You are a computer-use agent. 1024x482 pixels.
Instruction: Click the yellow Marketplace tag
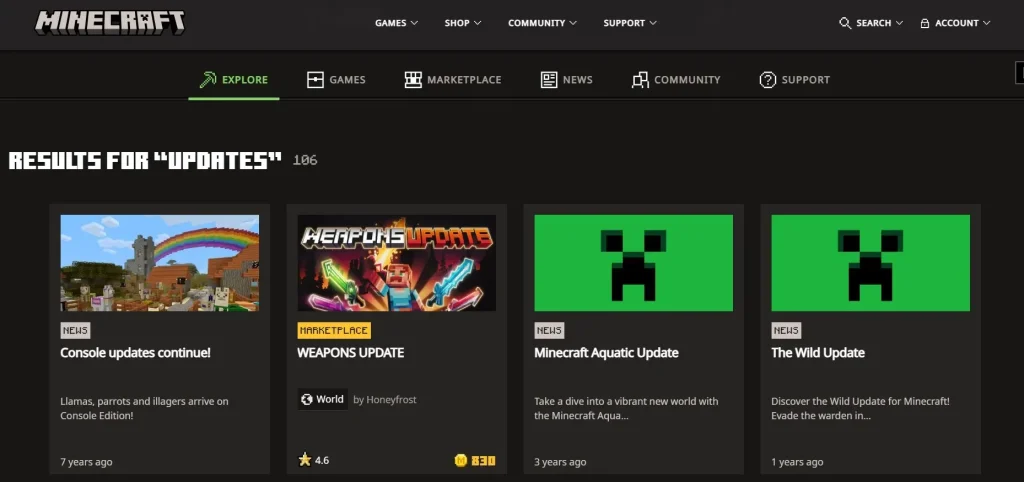(x=334, y=330)
